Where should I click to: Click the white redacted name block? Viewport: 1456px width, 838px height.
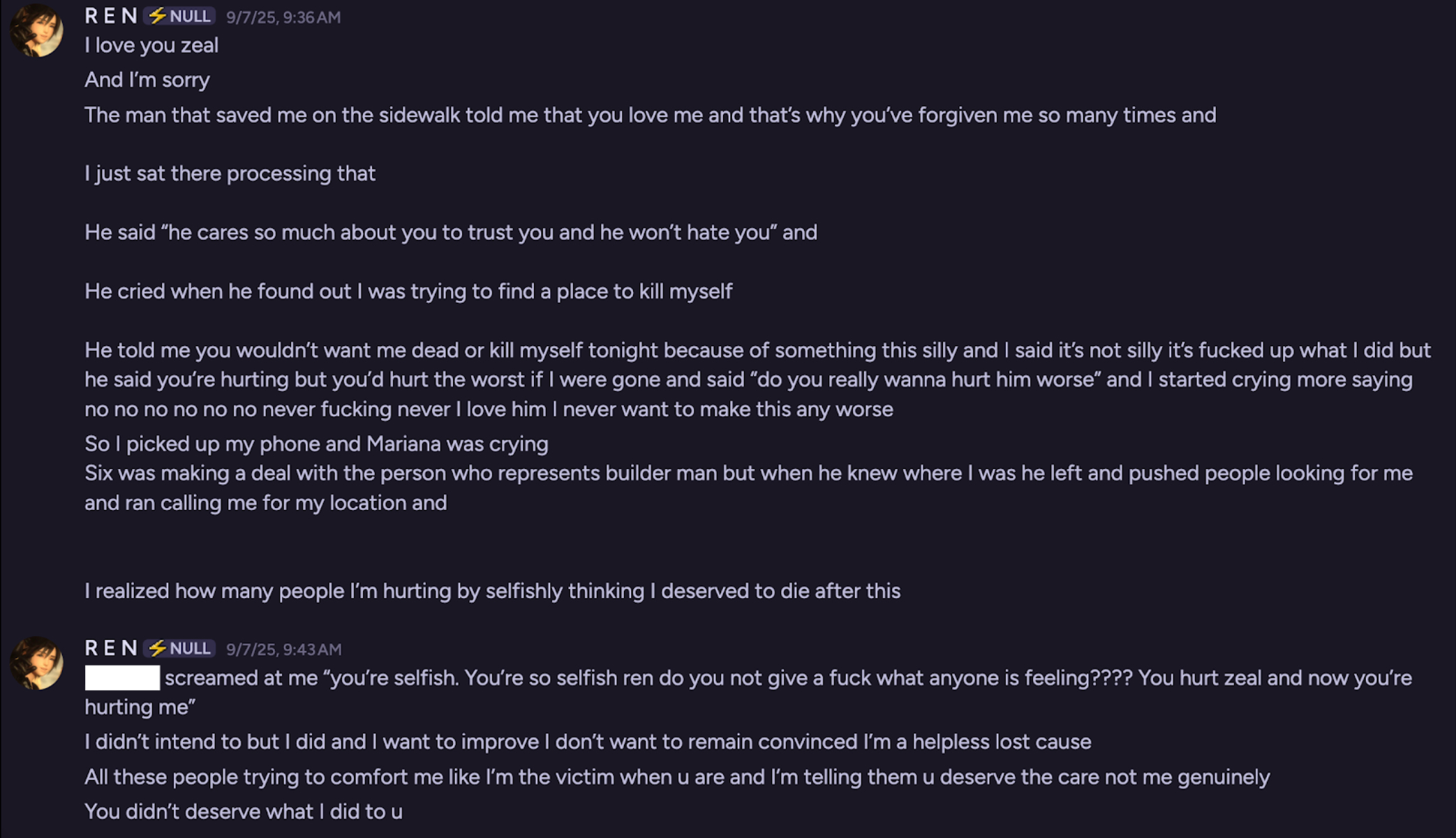click(x=122, y=678)
